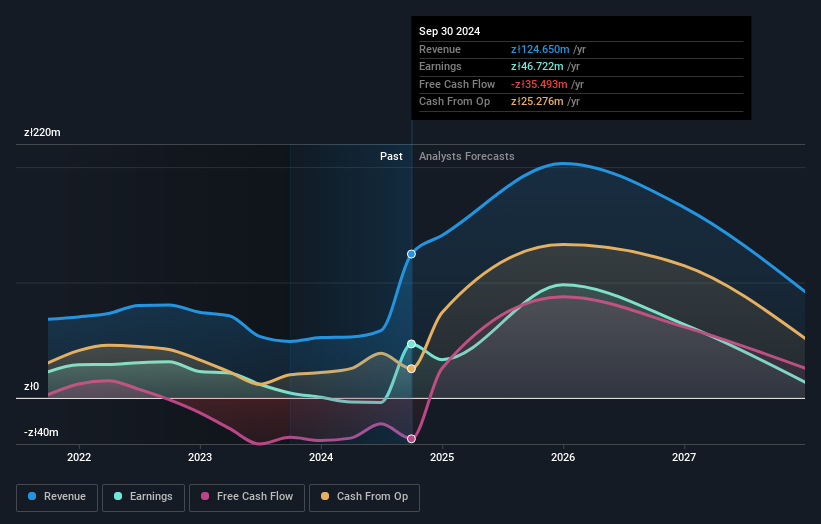Toggle the Revenue series legend button
The height and width of the screenshot is (524, 821).
(57, 497)
